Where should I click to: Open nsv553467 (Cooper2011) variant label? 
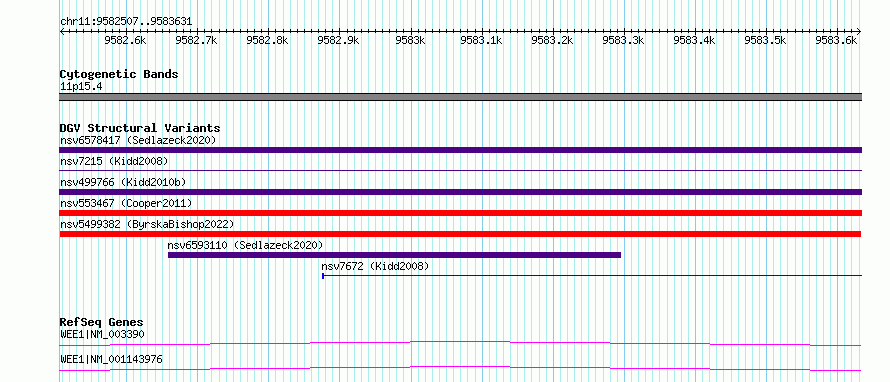pos(126,203)
